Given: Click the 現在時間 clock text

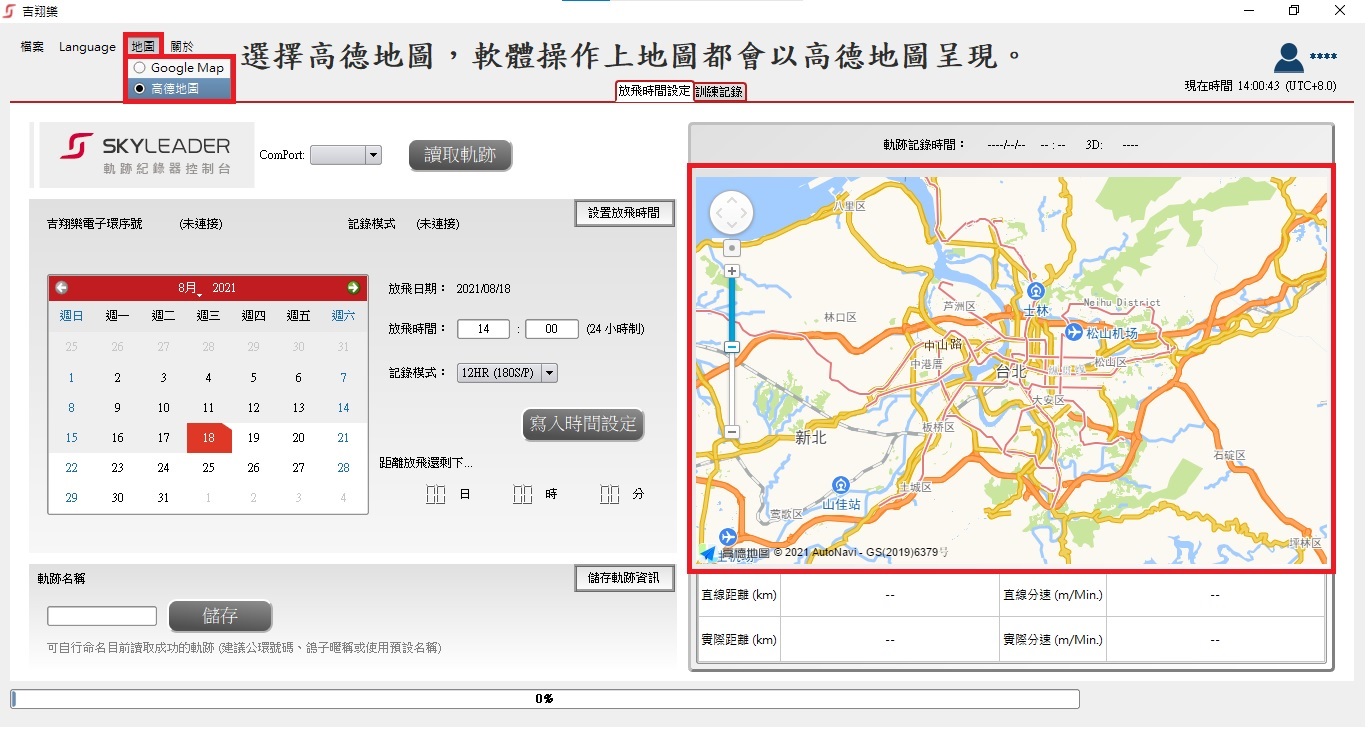Looking at the screenshot, I should coord(1260,86).
